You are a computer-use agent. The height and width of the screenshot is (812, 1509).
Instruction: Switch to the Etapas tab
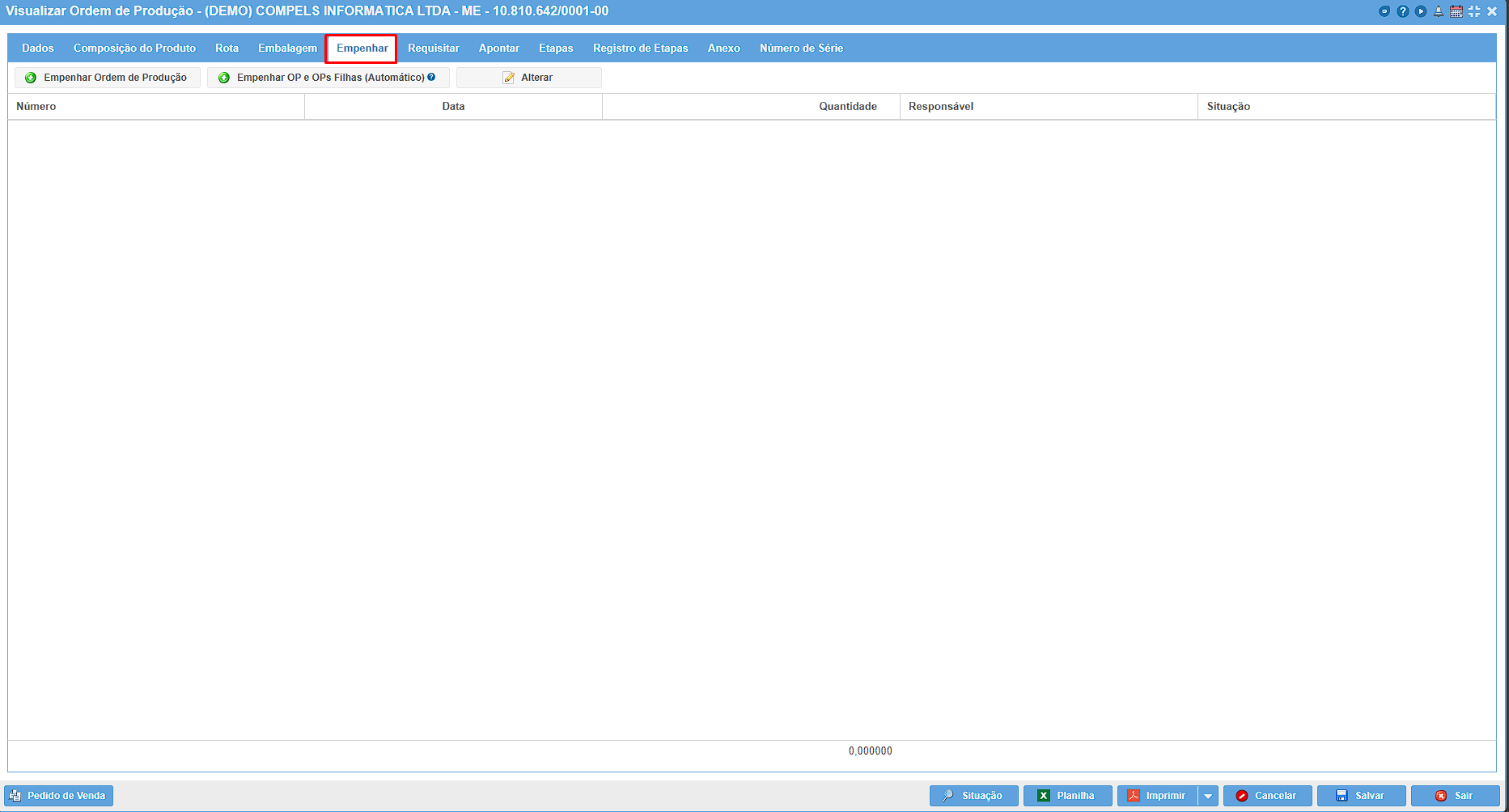pyautogui.click(x=556, y=48)
